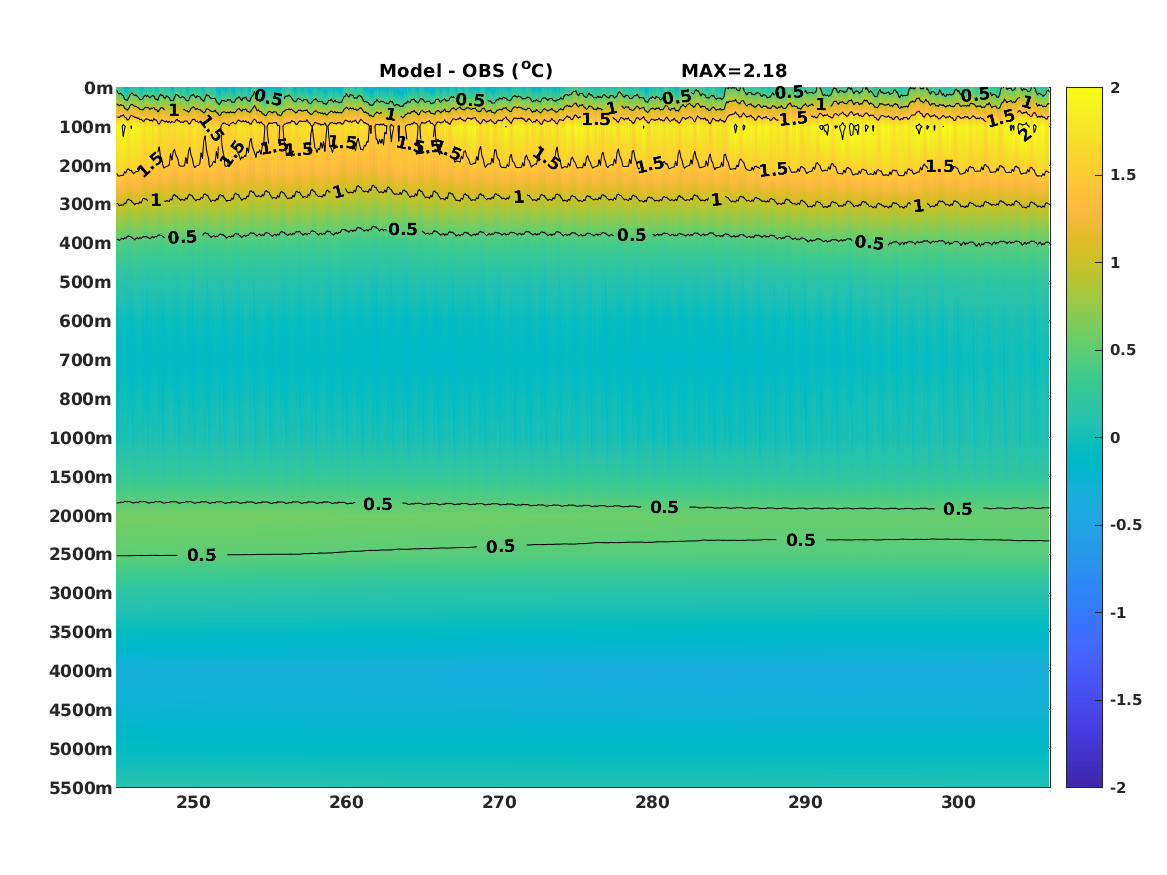The height and width of the screenshot is (875, 1167).
Task: Click the '290' x-axis tick label
Action: (805, 802)
